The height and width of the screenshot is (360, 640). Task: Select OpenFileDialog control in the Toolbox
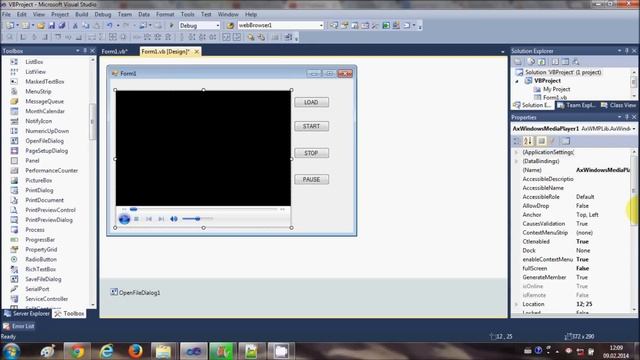point(44,141)
